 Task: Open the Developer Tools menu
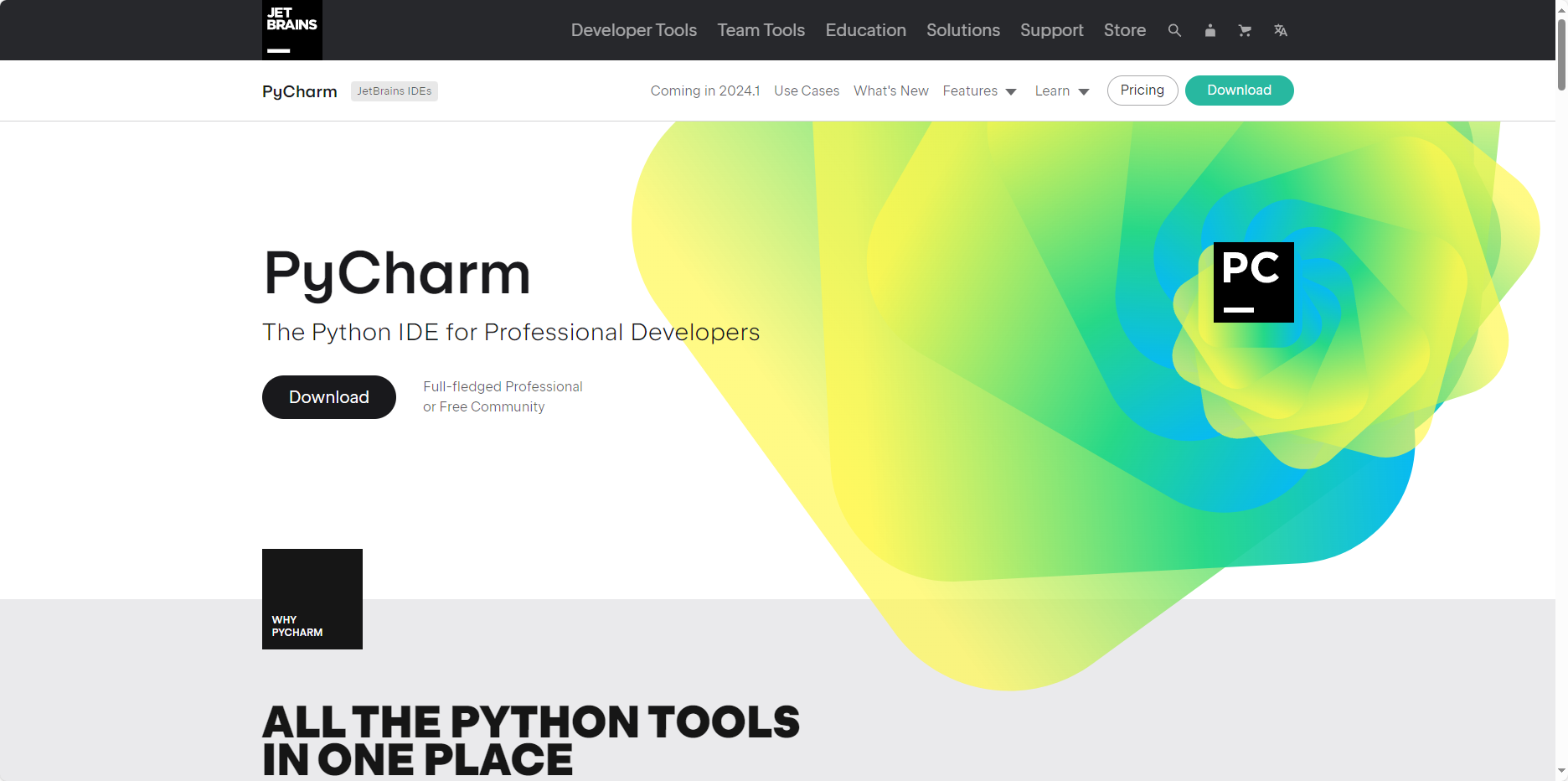634,30
